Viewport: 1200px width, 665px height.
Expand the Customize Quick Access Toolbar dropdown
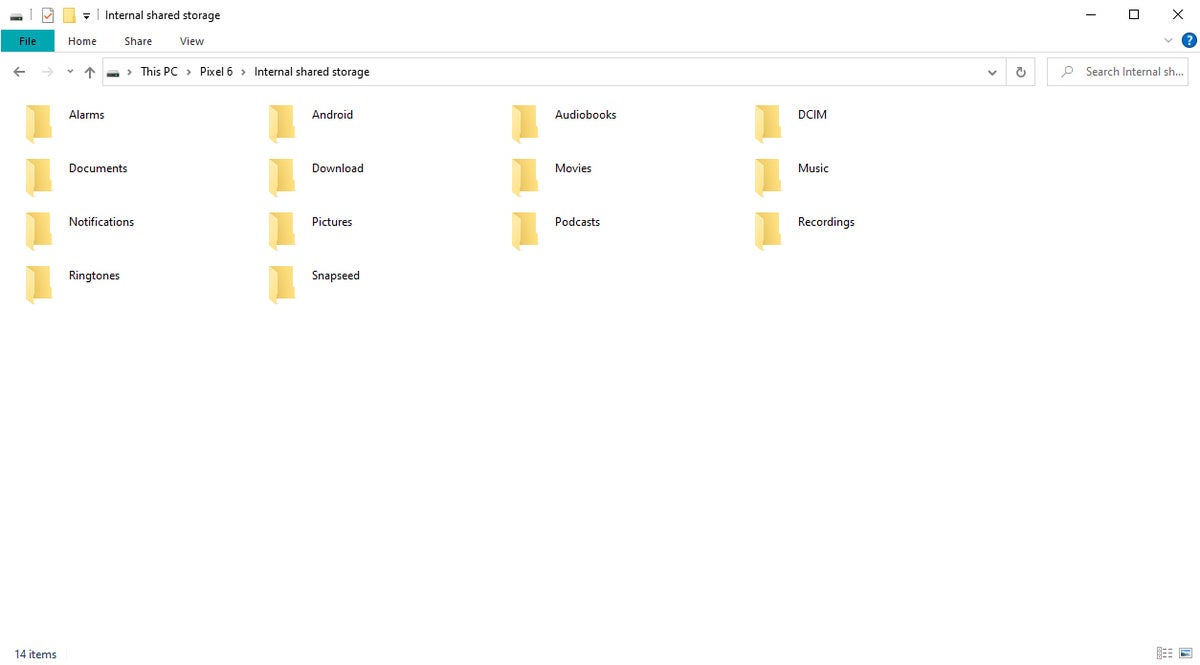click(x=86, y=16)
